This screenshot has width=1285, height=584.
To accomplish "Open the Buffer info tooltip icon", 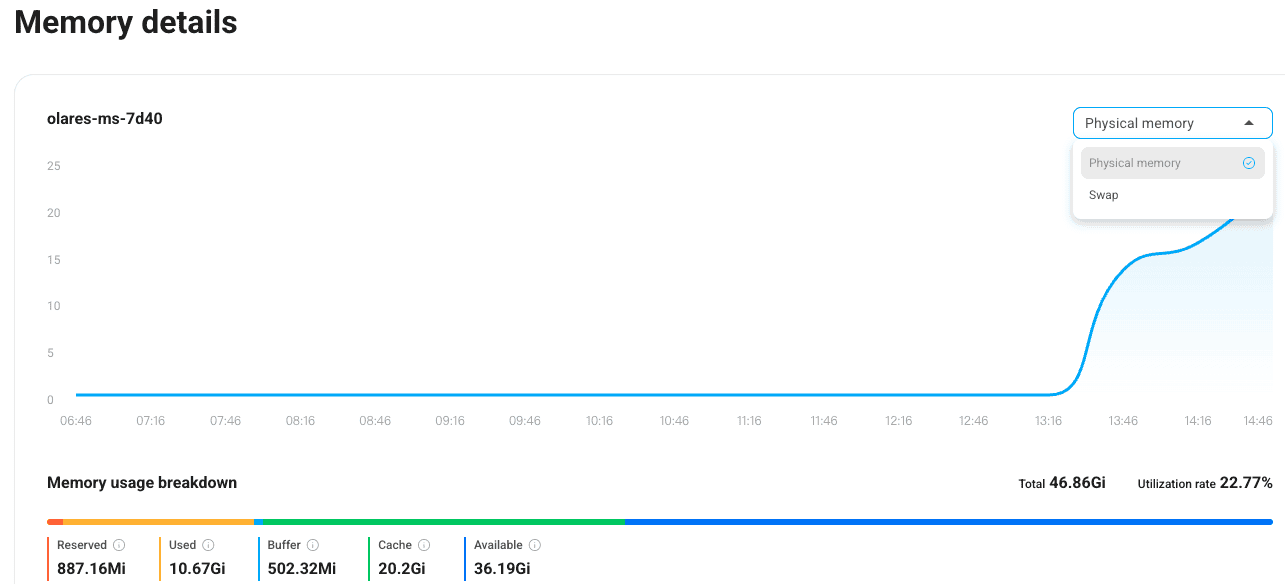I will [x=313, y=545].
